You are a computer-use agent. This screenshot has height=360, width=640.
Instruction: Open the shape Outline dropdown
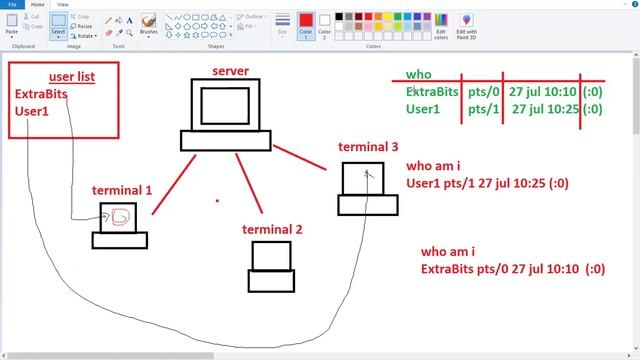click(x=251, y=17)
